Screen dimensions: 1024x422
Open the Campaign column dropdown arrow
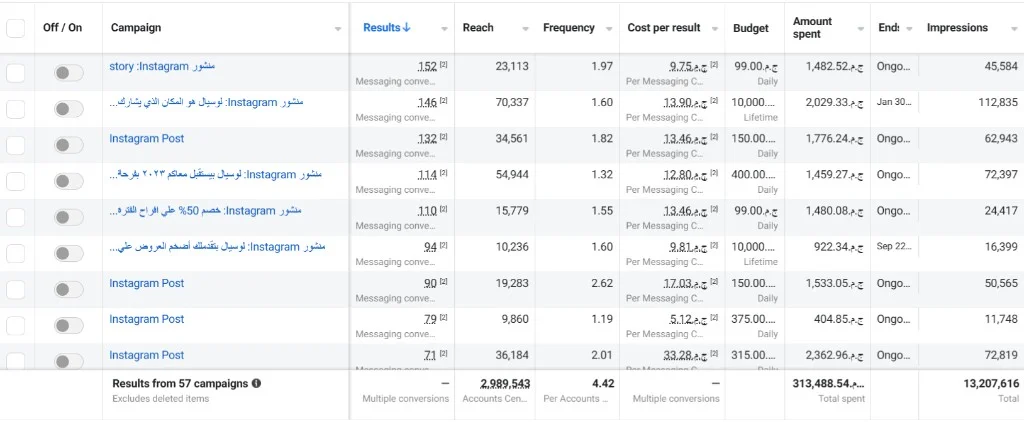338,29
